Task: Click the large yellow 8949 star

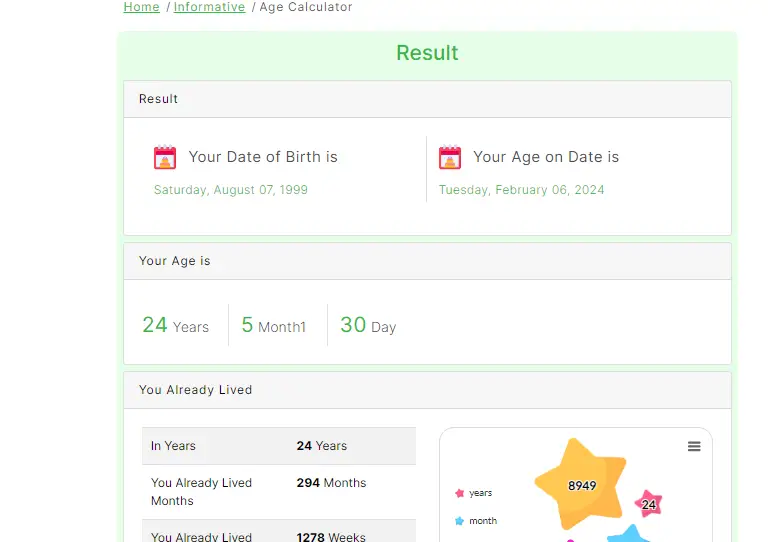Action: point(580,485)
